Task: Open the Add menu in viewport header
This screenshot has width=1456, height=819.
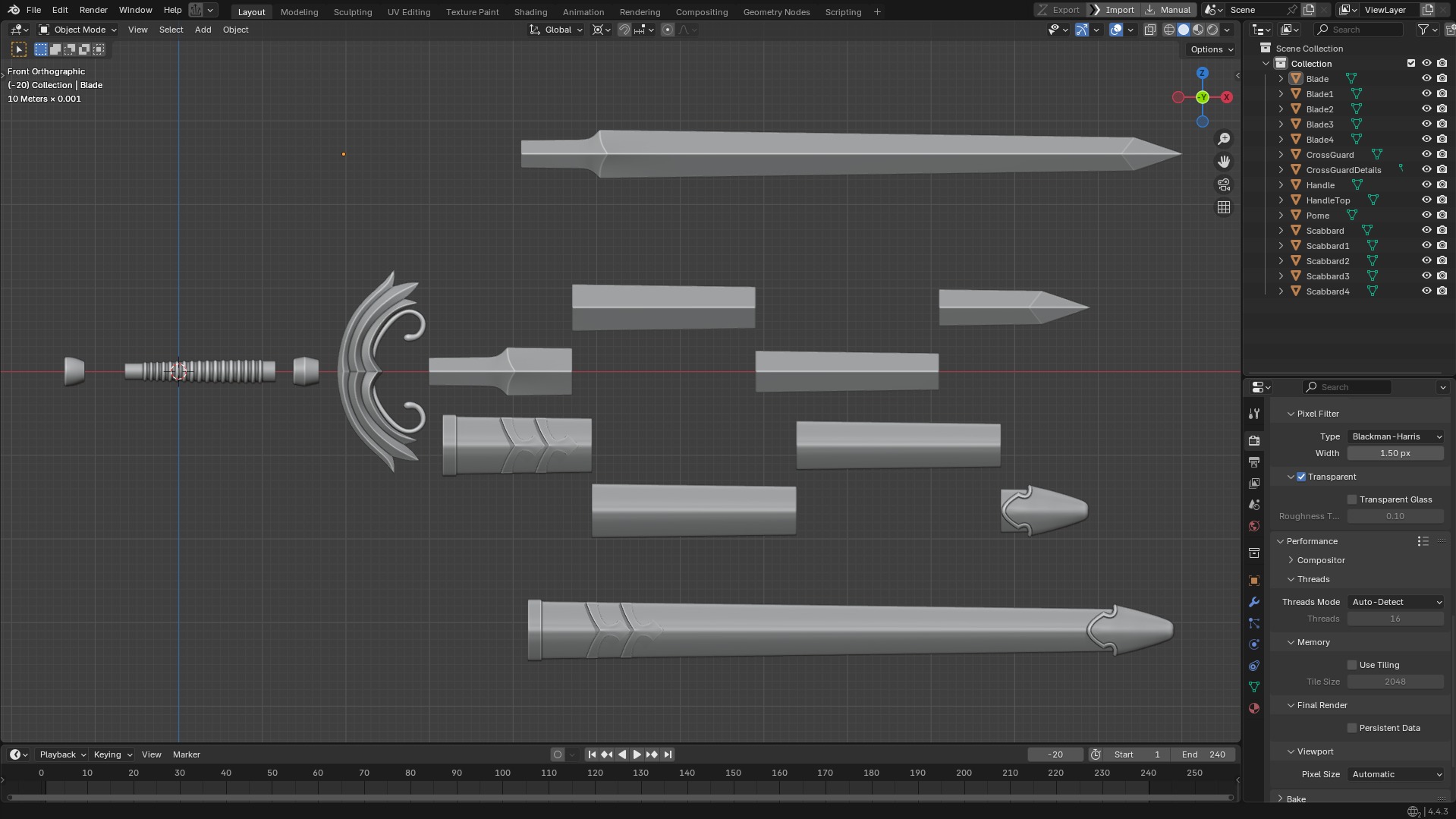Action: [203, 30]
